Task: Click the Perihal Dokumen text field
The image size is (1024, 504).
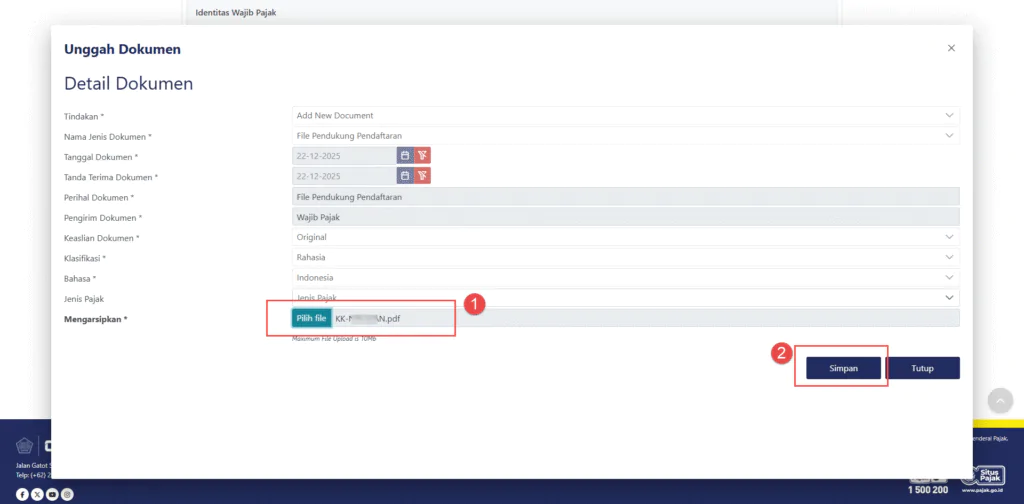Action: click(625, 197)
